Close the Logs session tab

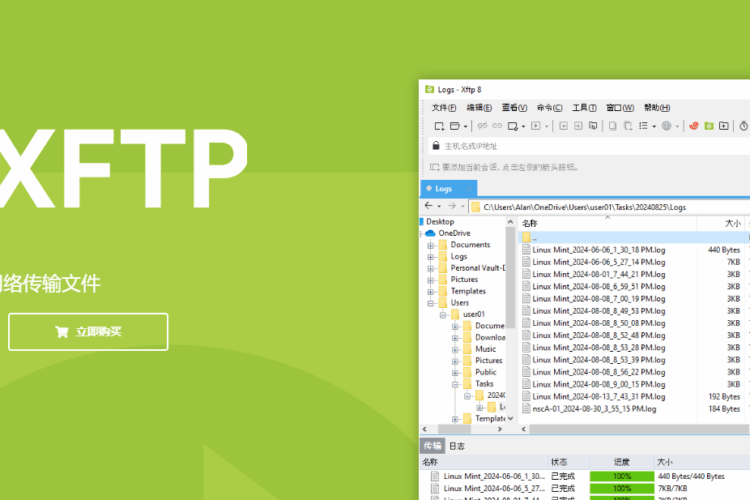[x=469, y=189]
